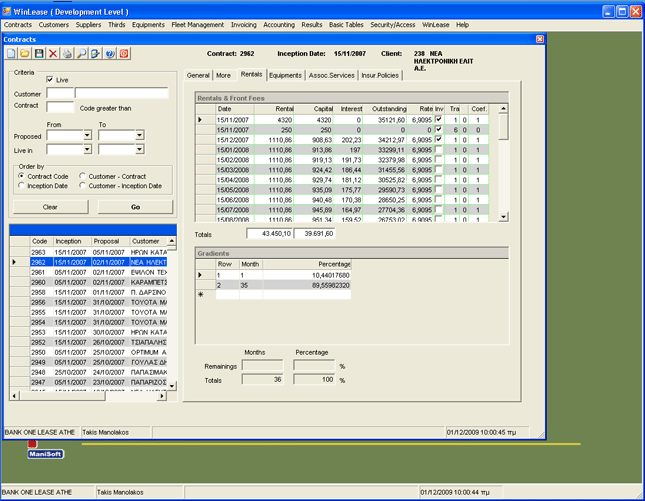The width and height of the screenshot is (645, 501).
Task: Click the ManiSoft logo icon
Action: (x=46, y=454)
